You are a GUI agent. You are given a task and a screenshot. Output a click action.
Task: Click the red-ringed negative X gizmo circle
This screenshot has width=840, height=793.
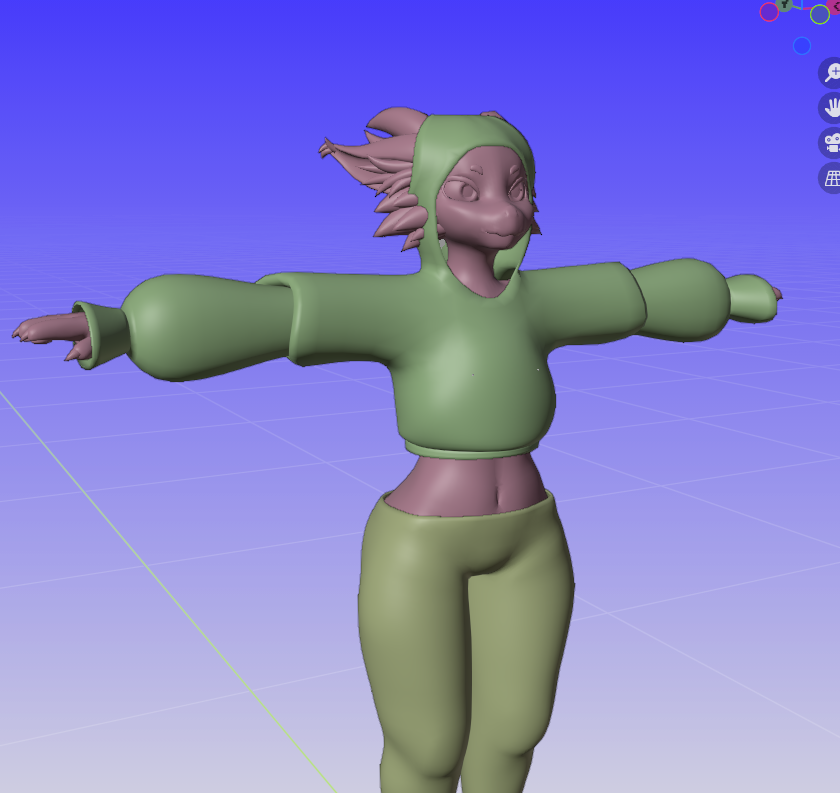tap(769, 12)
